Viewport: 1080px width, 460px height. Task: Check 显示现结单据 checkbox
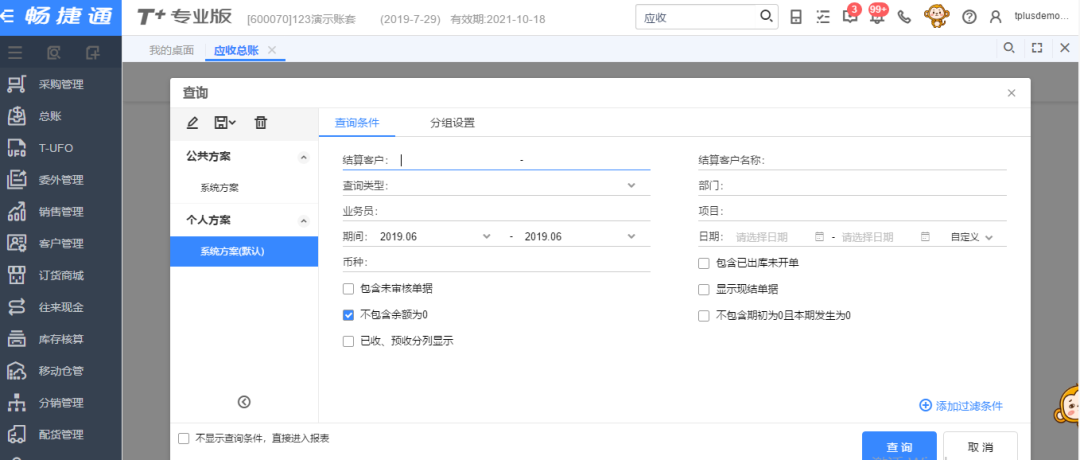coord(703,289)
